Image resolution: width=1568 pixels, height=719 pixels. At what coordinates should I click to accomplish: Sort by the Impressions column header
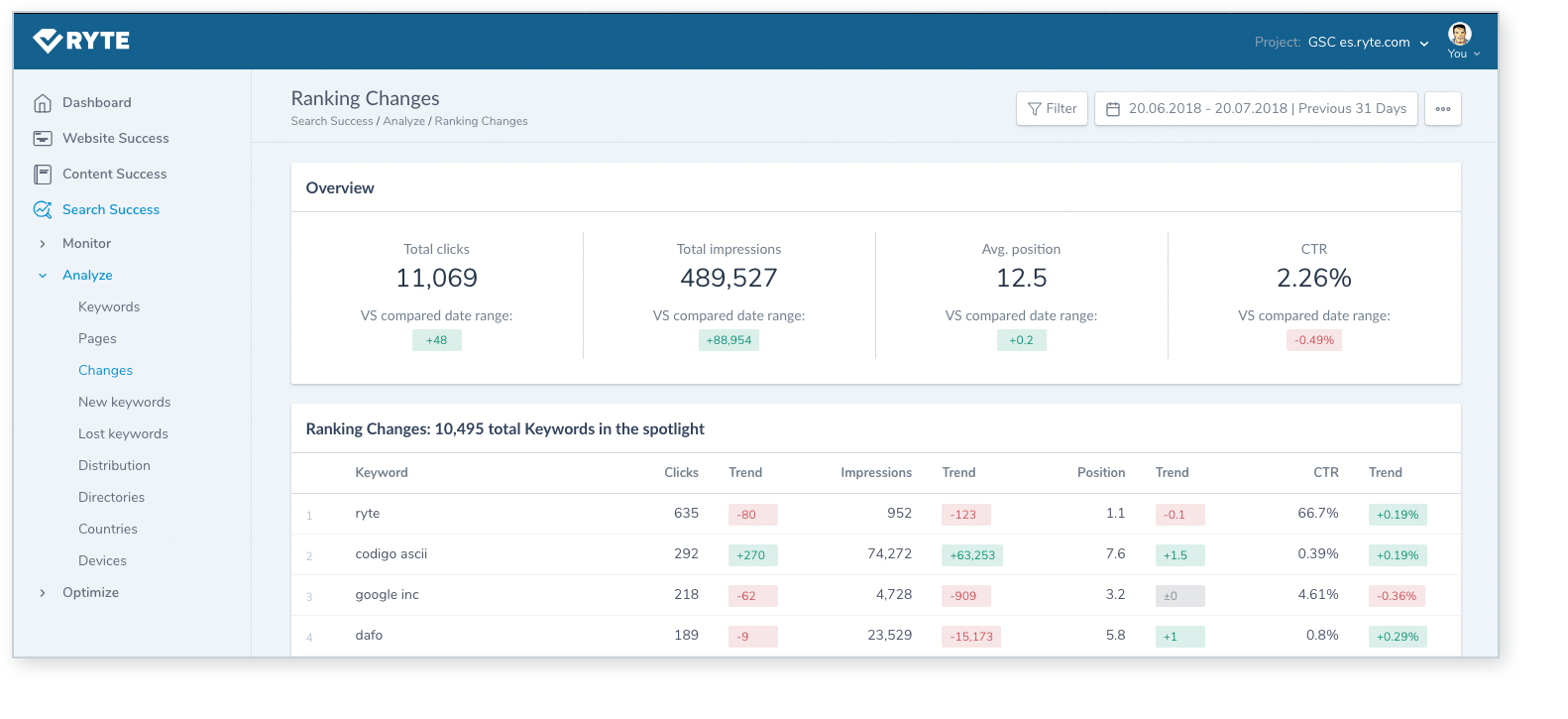(x=876, y=473)
